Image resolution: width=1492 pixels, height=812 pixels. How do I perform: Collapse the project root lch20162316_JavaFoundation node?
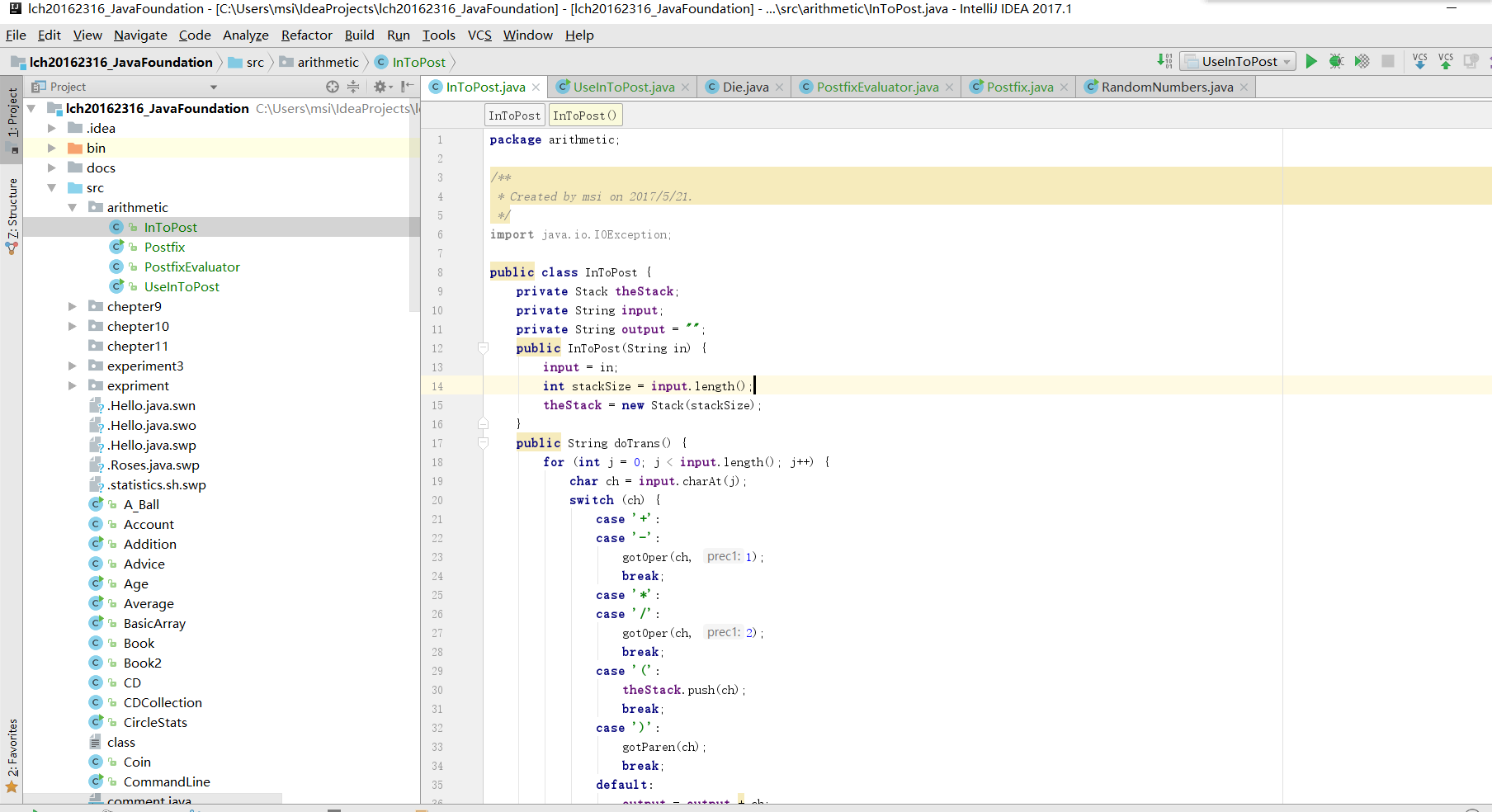(x=31, y=108)
